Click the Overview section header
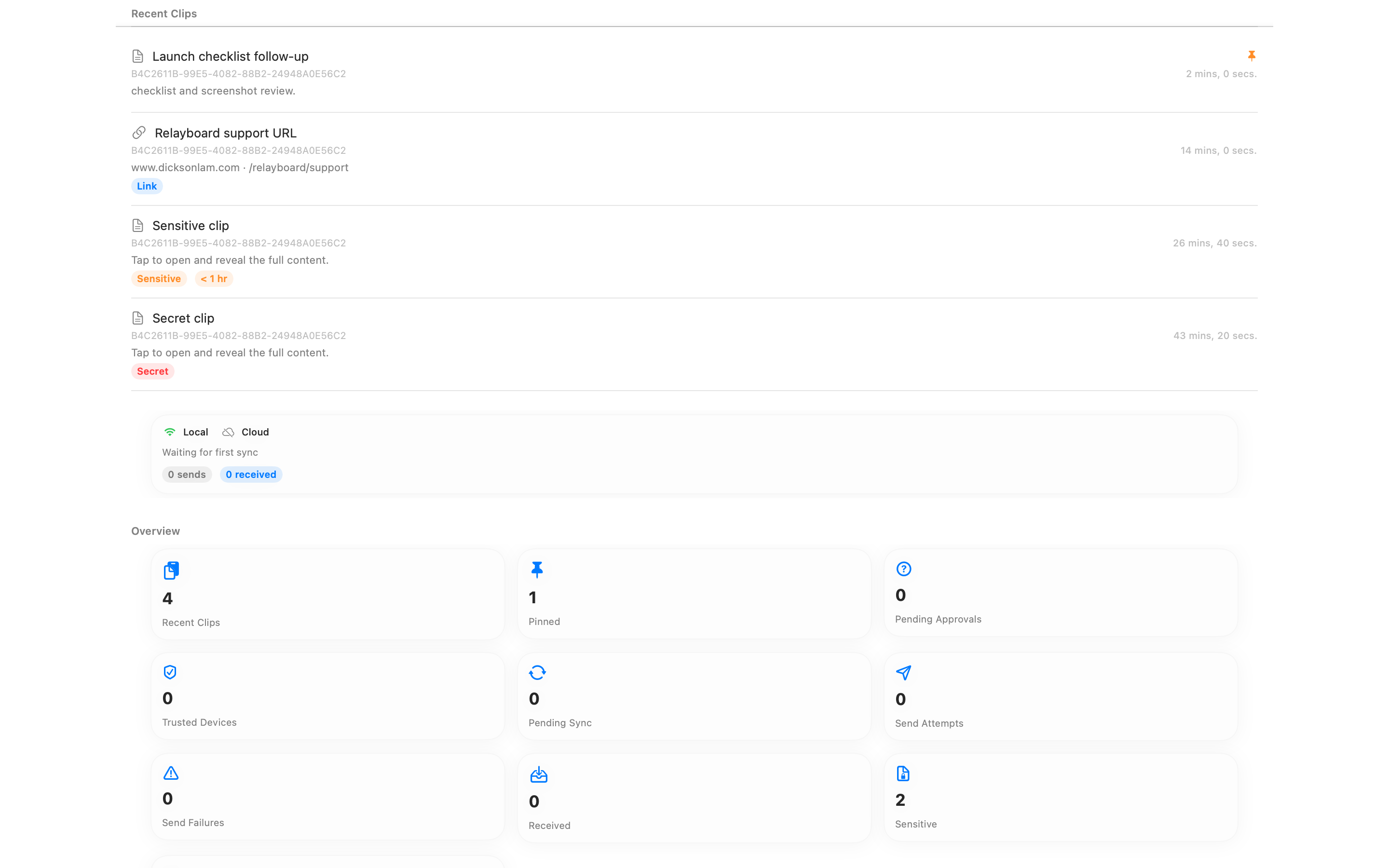The width and height of the screenshot is (1389, 868). tap(156, 531)
